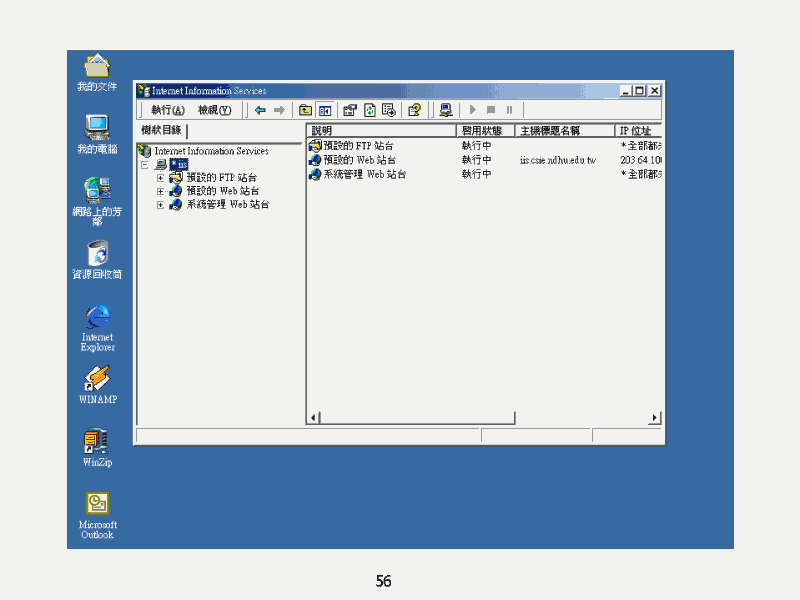Open 資源回收筒 desktop icon
This screenshot has height=600, width=800.
coord(97,260)
